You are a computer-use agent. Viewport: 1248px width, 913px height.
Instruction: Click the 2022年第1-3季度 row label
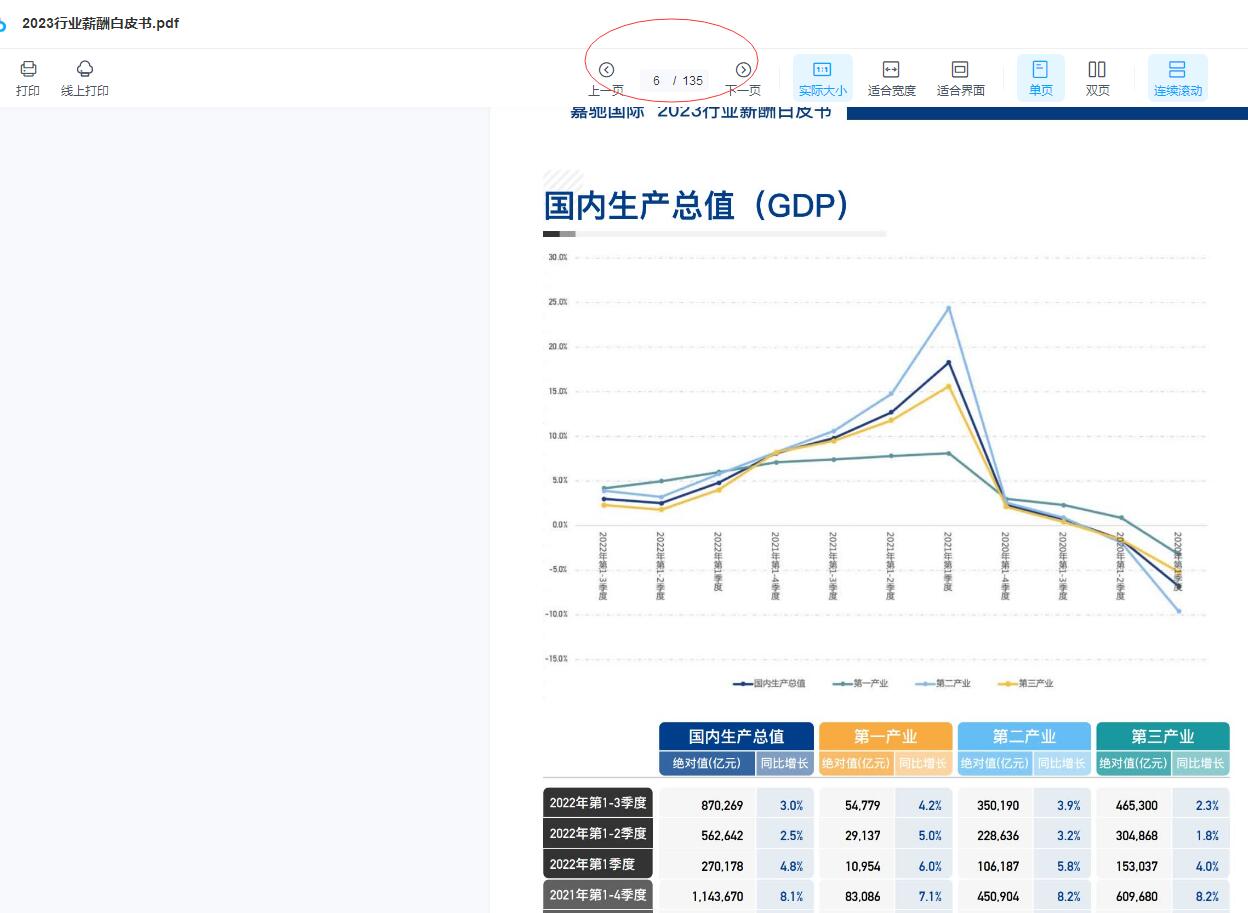[598, 803]
